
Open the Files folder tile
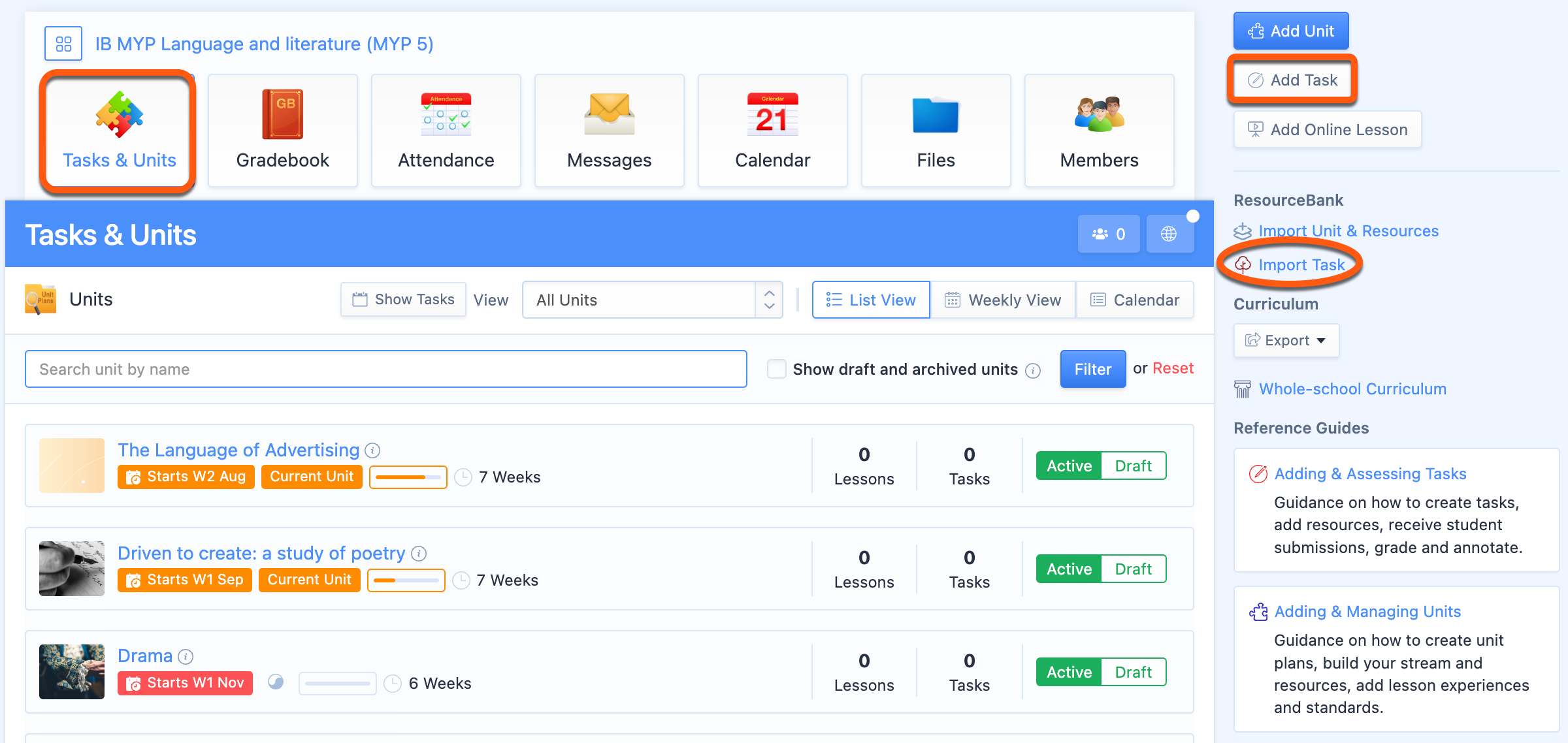[x=936, y=131]
